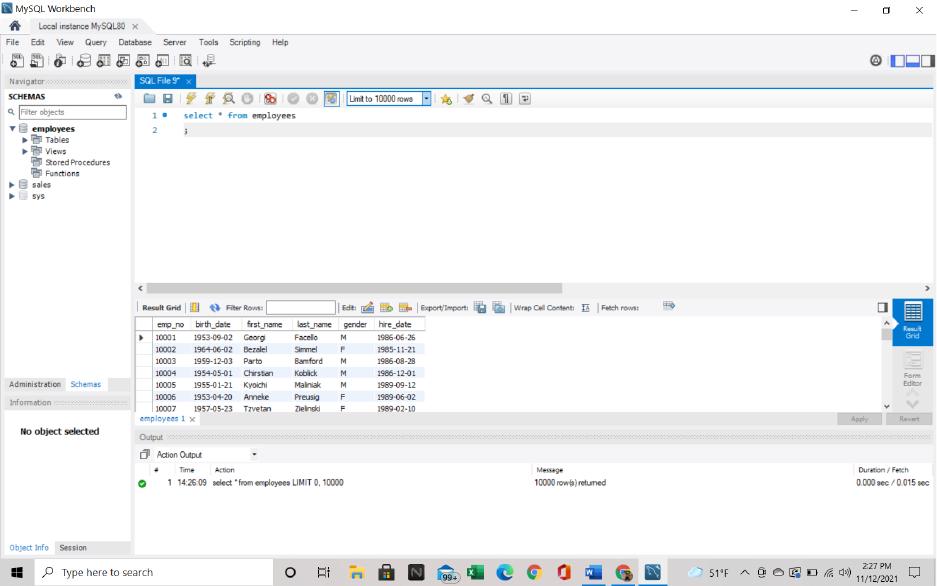
Task: Open the Action Output dropdown
Action: coord(254,455)
